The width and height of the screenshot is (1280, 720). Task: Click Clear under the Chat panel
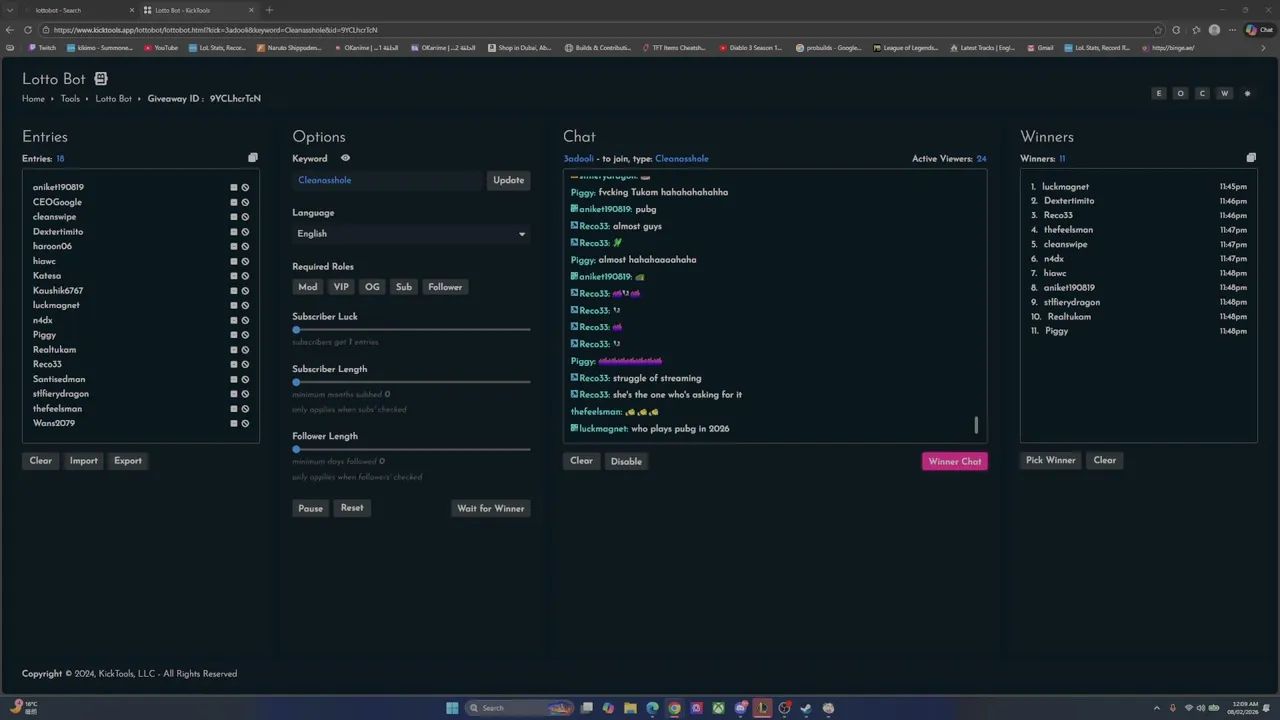pos(581,461)
